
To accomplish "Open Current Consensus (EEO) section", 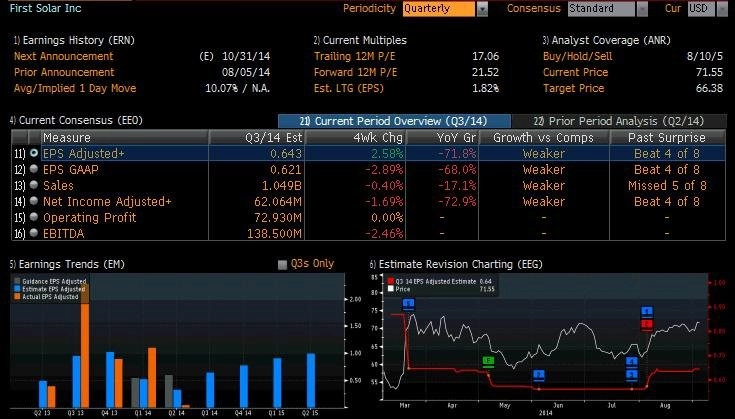I will tap(76, 120).
